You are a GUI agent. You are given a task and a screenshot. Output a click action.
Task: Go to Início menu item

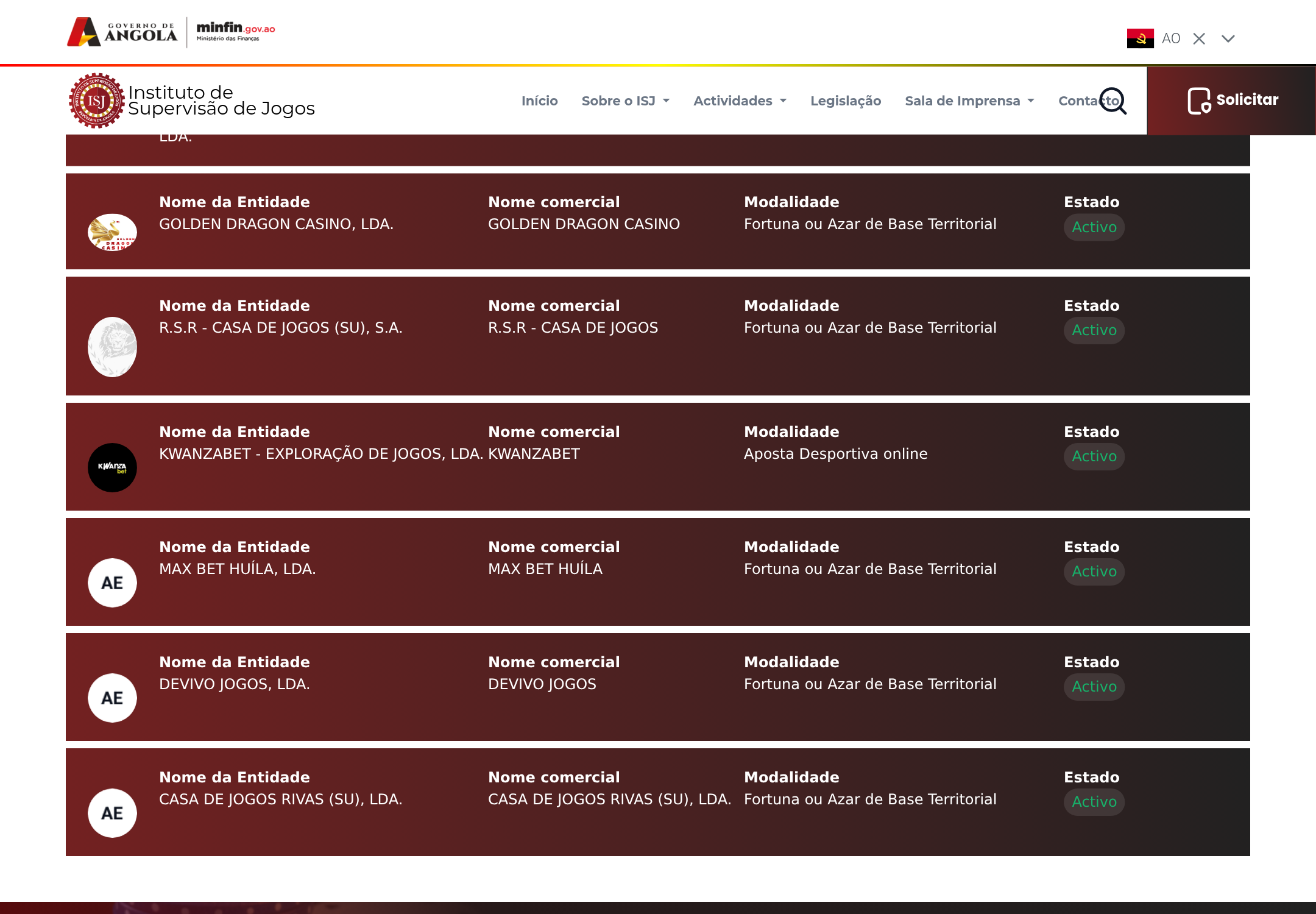[x=539, y=101]
